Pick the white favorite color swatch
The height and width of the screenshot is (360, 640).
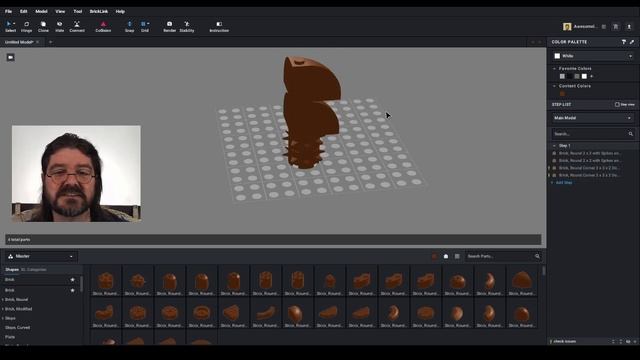(x=584, y=76)
